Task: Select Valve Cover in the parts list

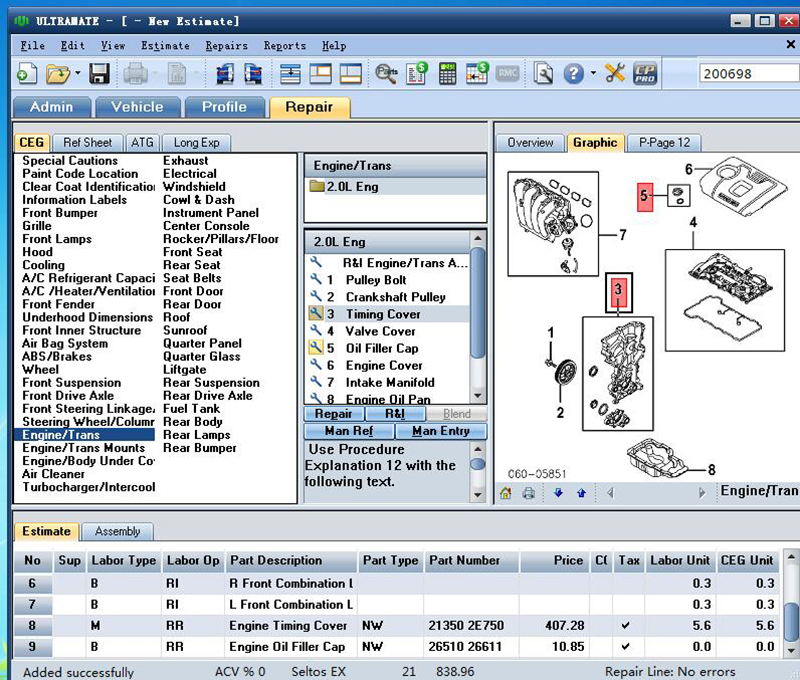Action: [380, 332]
